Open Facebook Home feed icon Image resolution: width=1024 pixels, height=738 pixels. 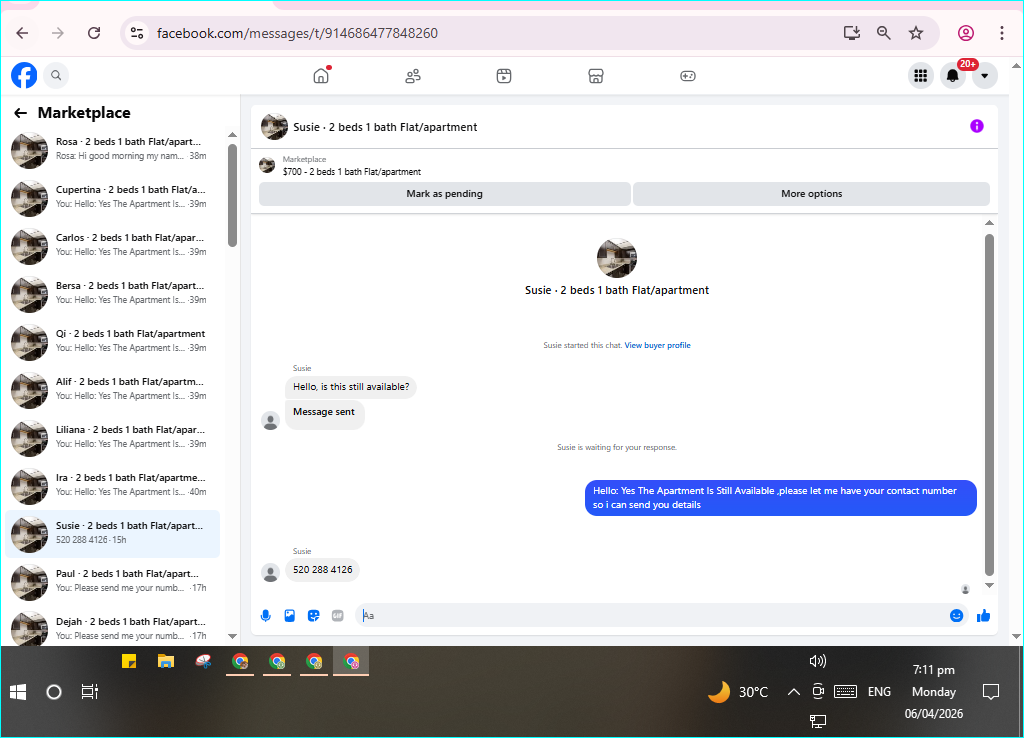click(321, 76)
